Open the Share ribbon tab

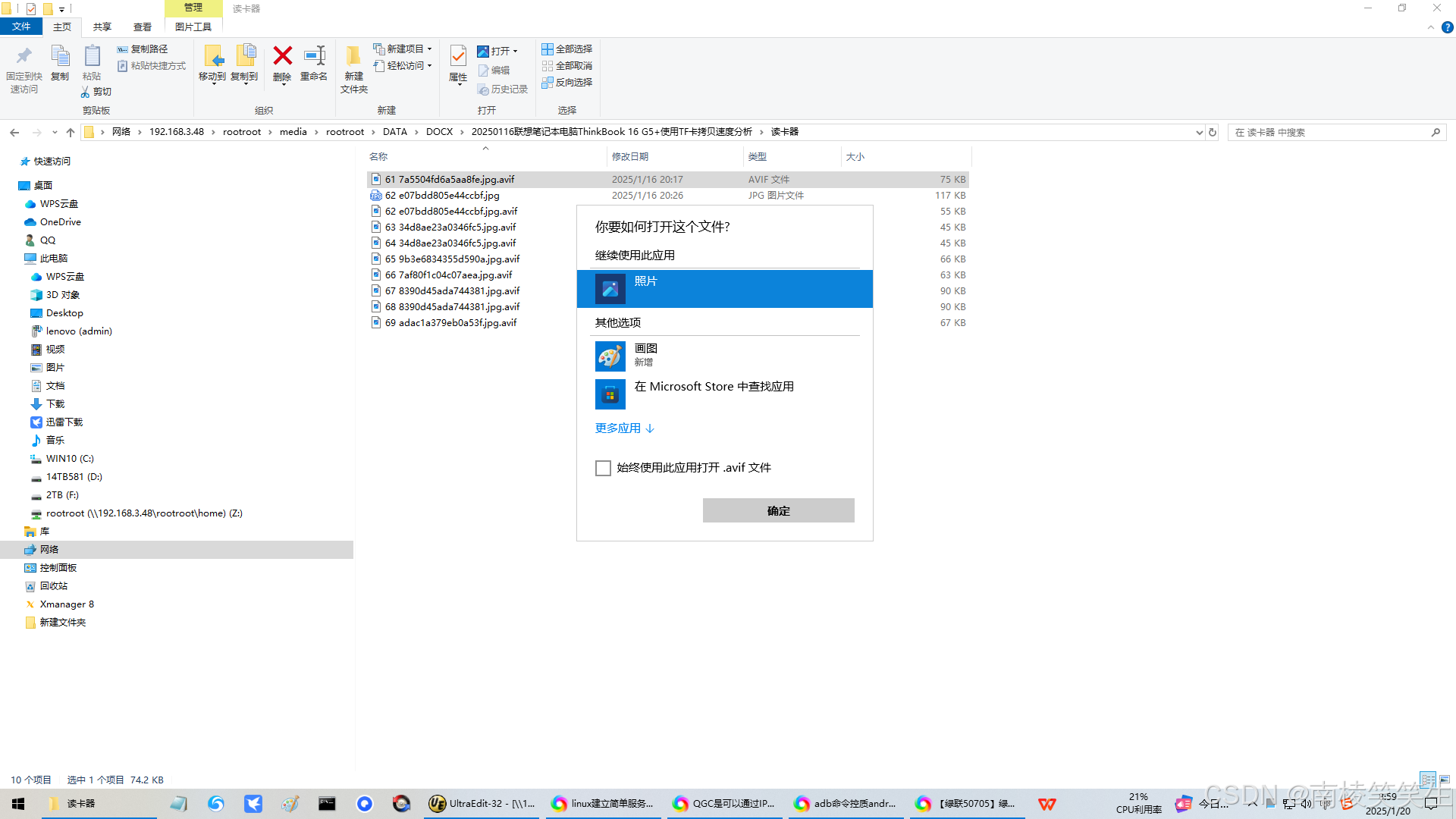[102, 27]
